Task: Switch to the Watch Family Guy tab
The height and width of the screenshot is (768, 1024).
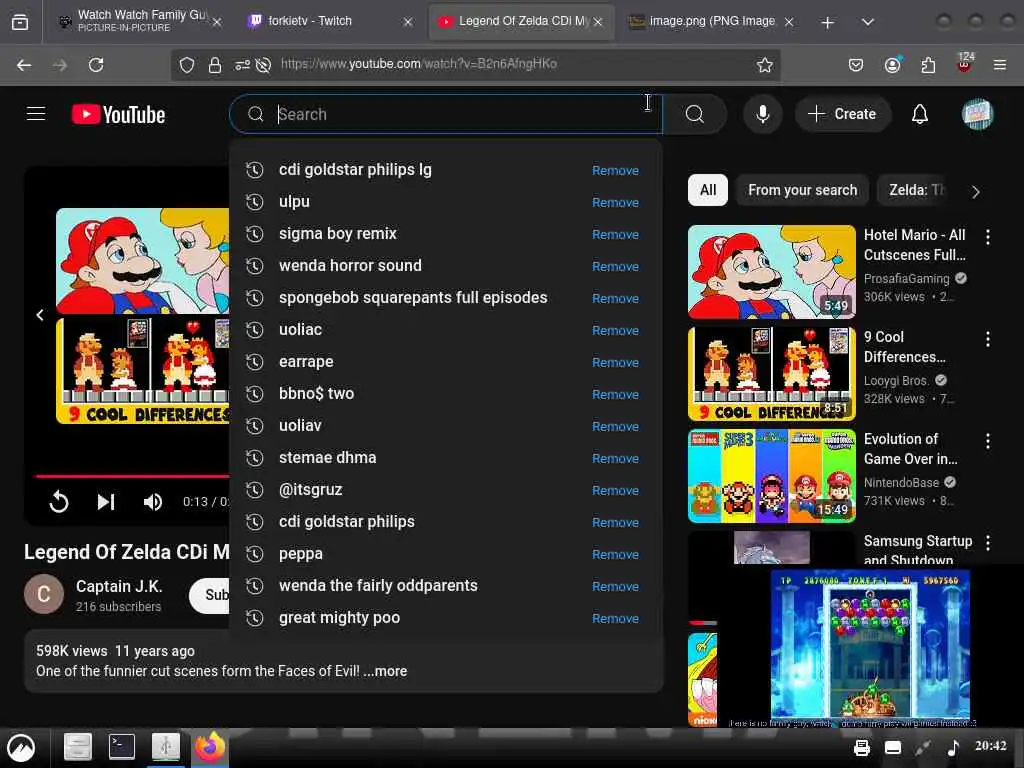Action: pyautogui.click(x=141, y=22)
